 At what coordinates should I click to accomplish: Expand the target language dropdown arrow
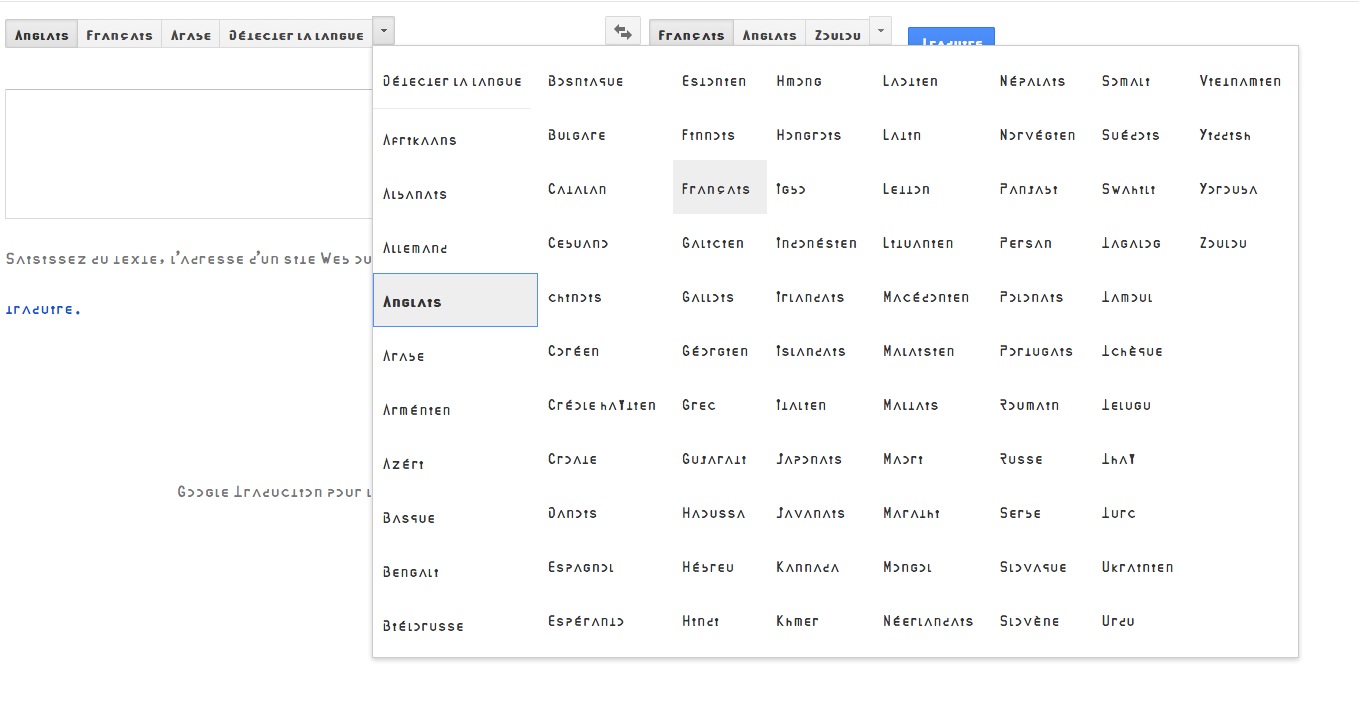click(x=880, y=31)
